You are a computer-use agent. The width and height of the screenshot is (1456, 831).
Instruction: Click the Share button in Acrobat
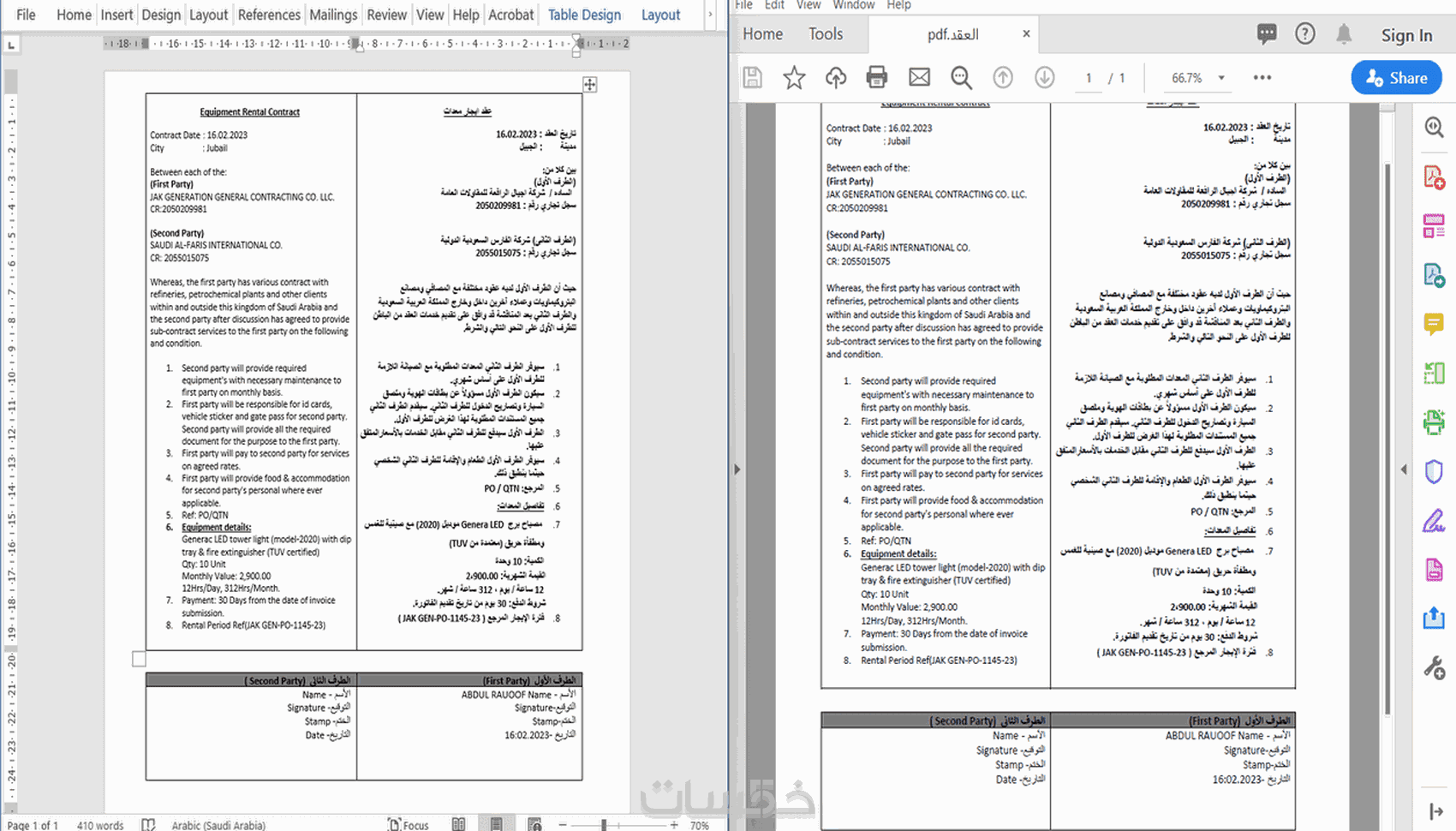pos(1396,78)
